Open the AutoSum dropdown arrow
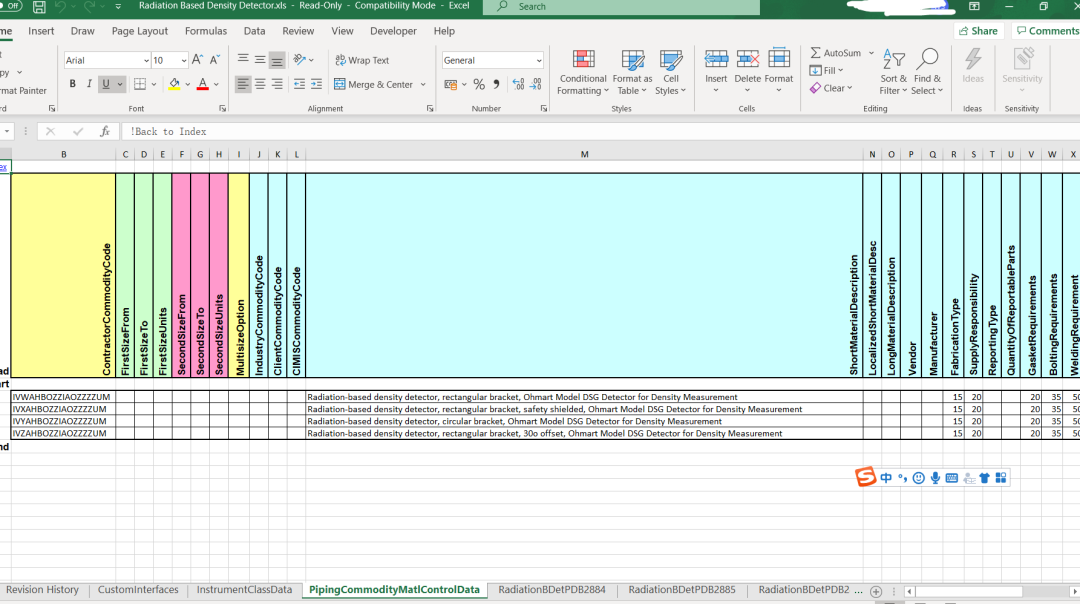 tap(871, 52)
